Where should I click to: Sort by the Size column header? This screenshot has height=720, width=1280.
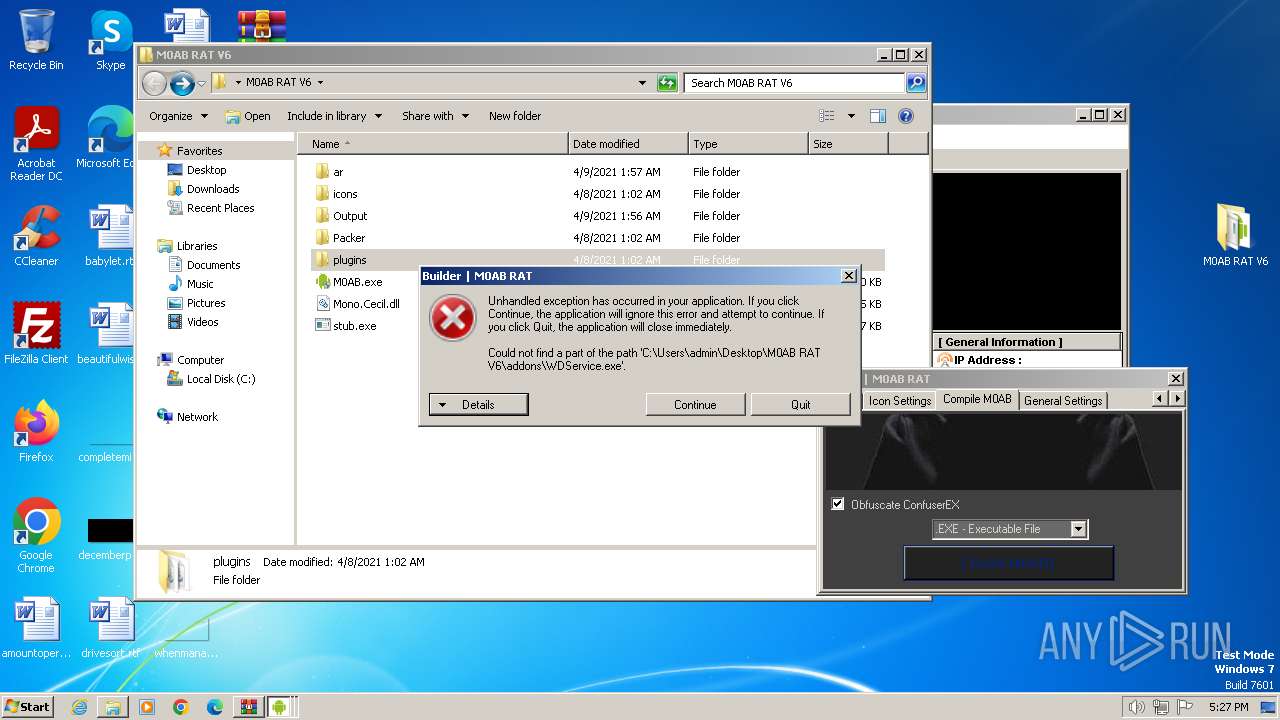[x=848, y=144]
